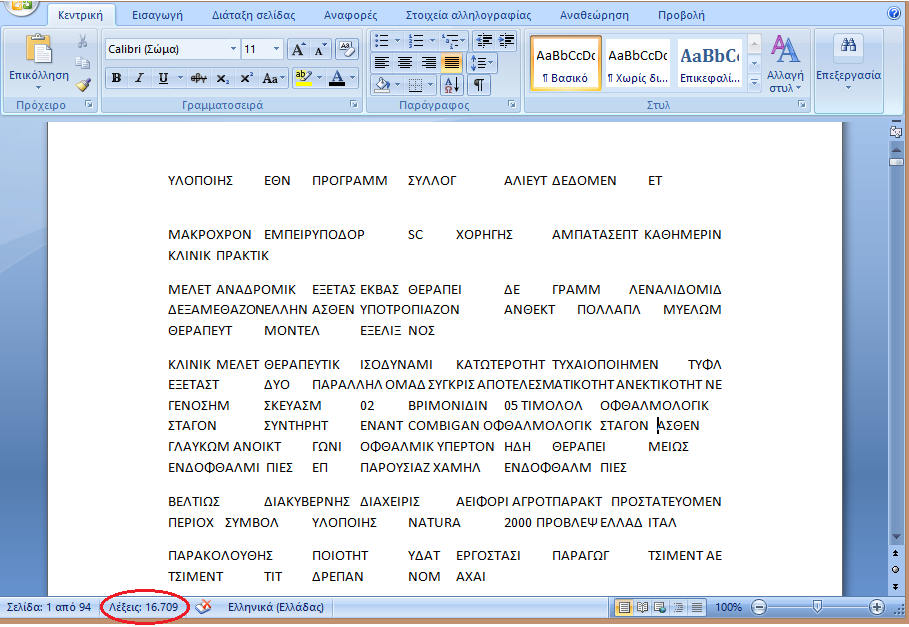Apply superscript formatting

pos(246,78)
